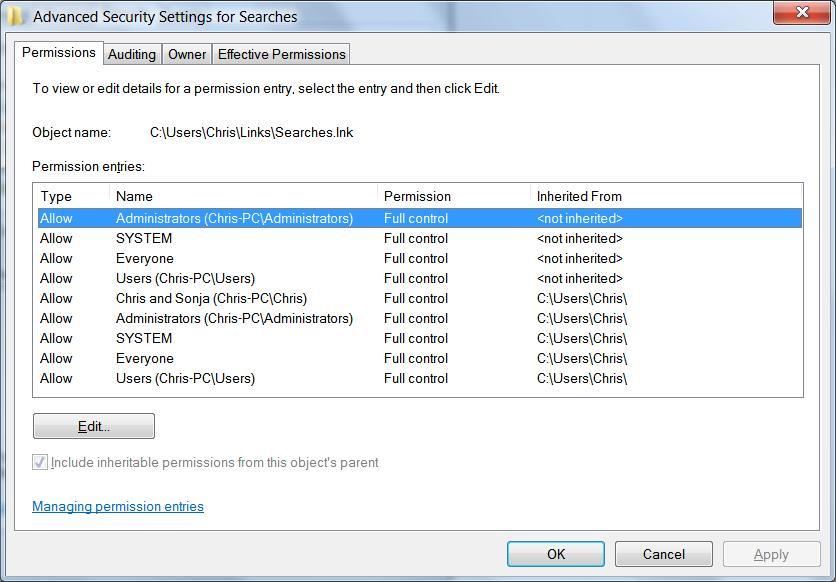Select Users entry inherited from C:\Users\Chris\
Screen dimensions: 836x582
[185, 378]
